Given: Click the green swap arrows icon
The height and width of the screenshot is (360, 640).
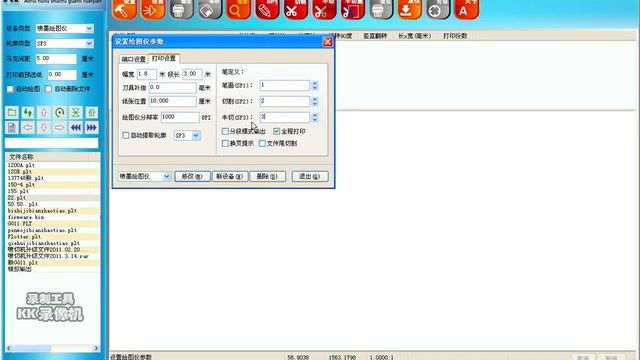Looking at the screenshot, I should pos(28,112).
